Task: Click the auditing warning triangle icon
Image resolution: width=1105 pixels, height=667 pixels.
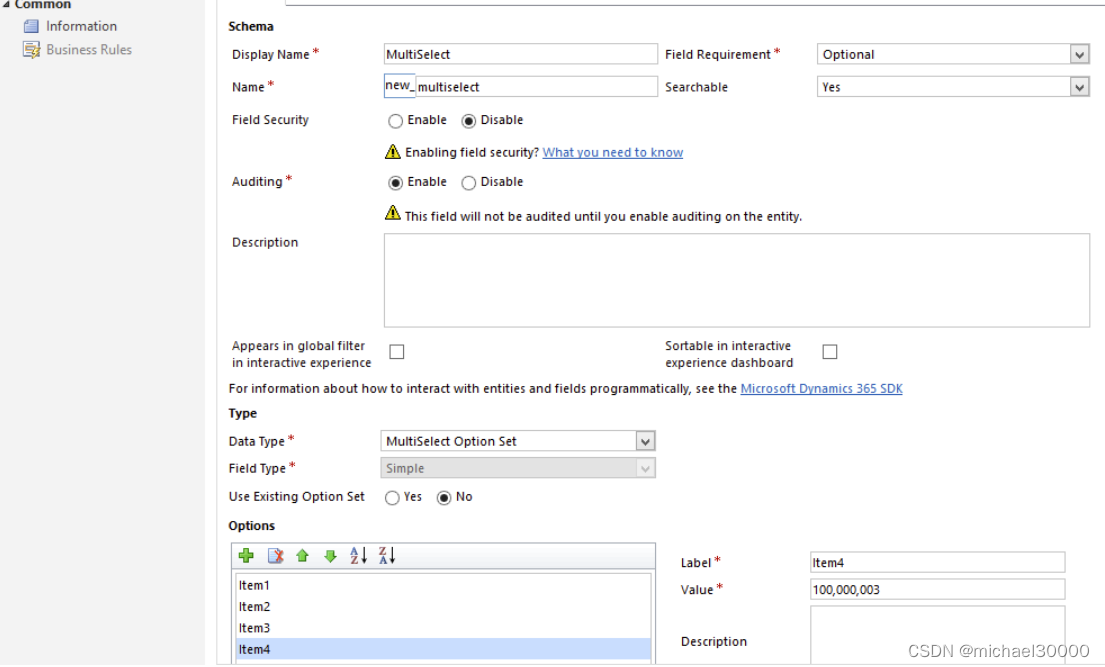Action: pos(392,216)
